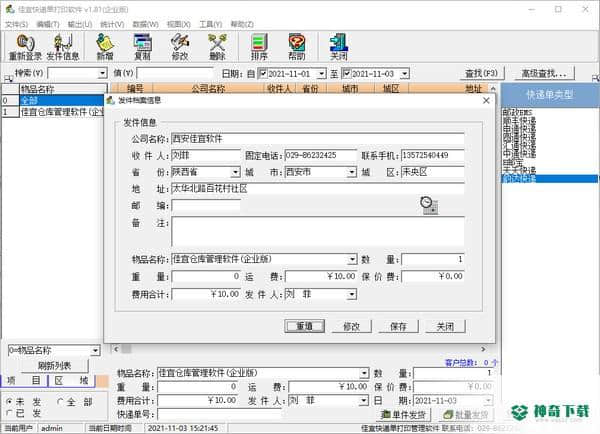Expand the 物品名称 dropdown at the bottom of the main window
600x434 pixels.
[x=364, y=373]
